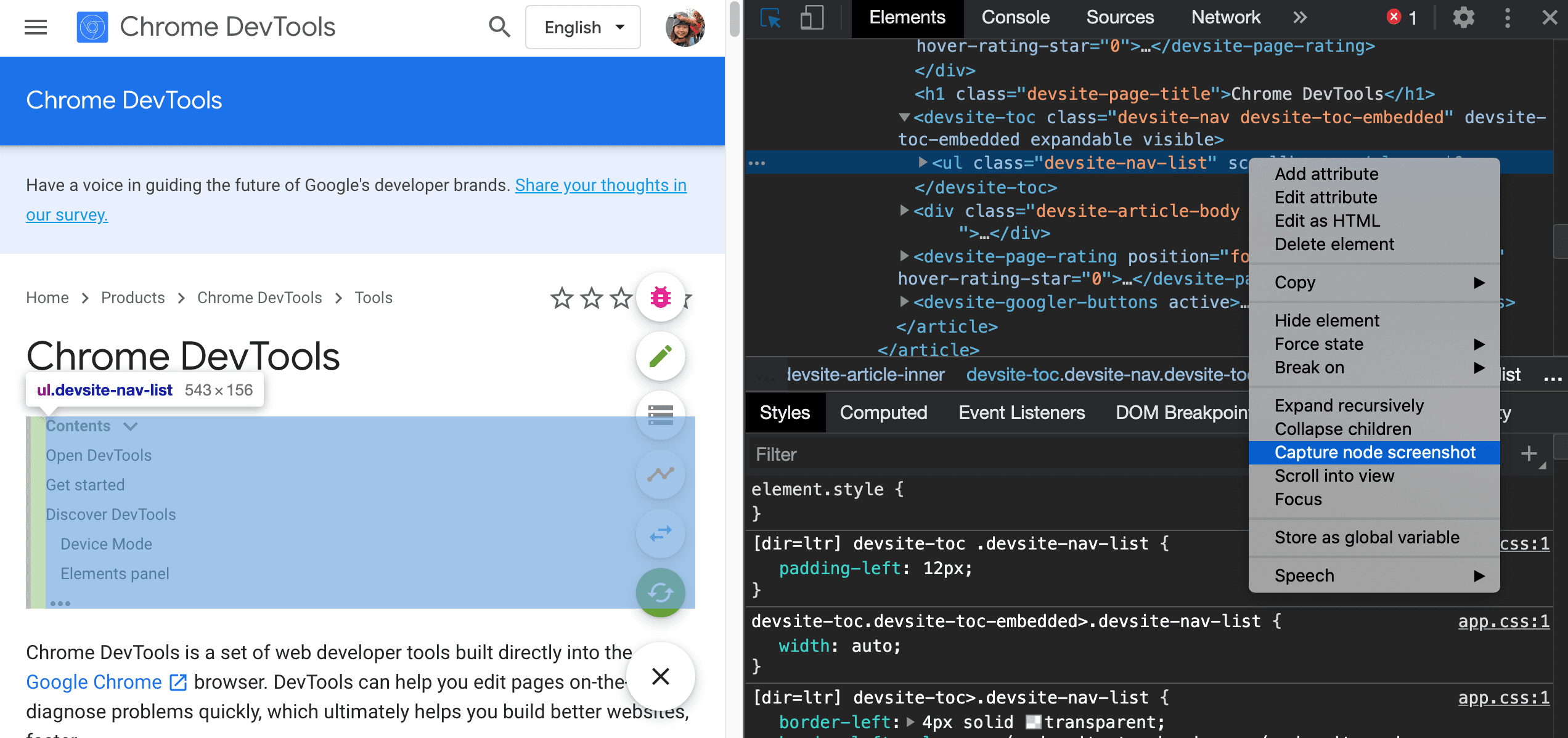Toggle the English language dropdown selector
The image size is (1568, 738).
click(x=584, y=27)
